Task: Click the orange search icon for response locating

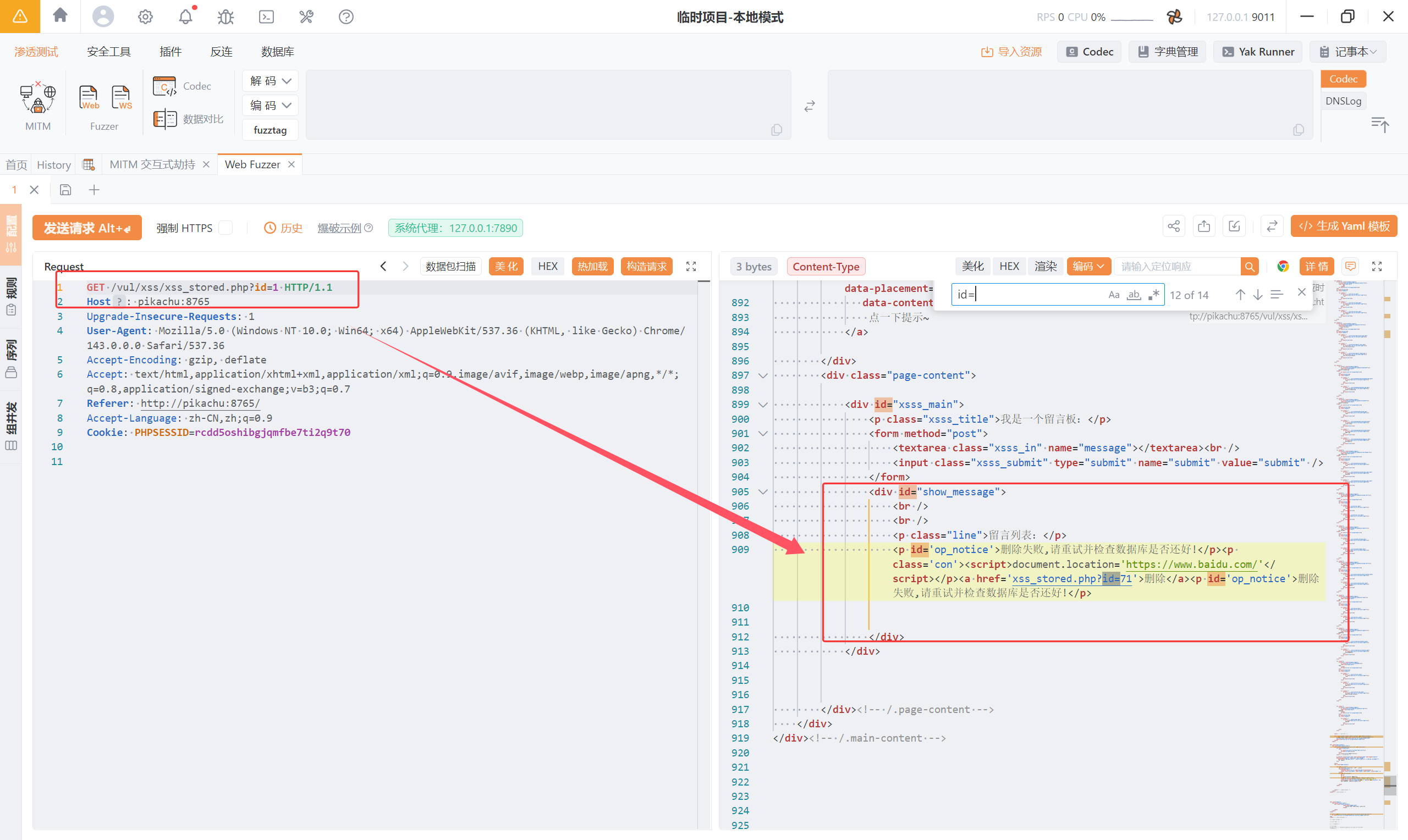Action: pyautogui.click(x=1250, y=267)
